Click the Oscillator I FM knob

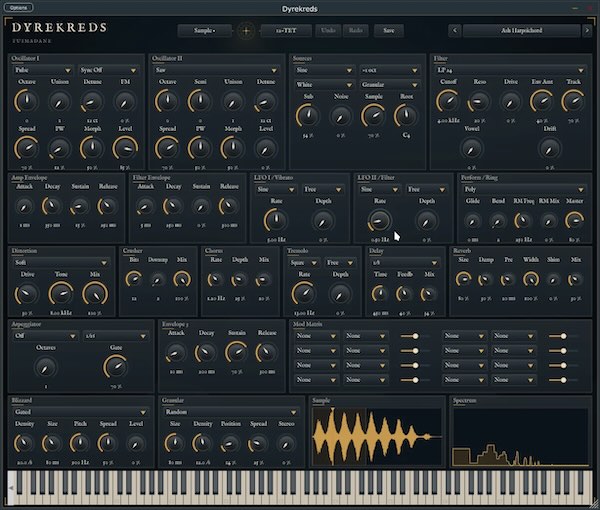(125, 102)
